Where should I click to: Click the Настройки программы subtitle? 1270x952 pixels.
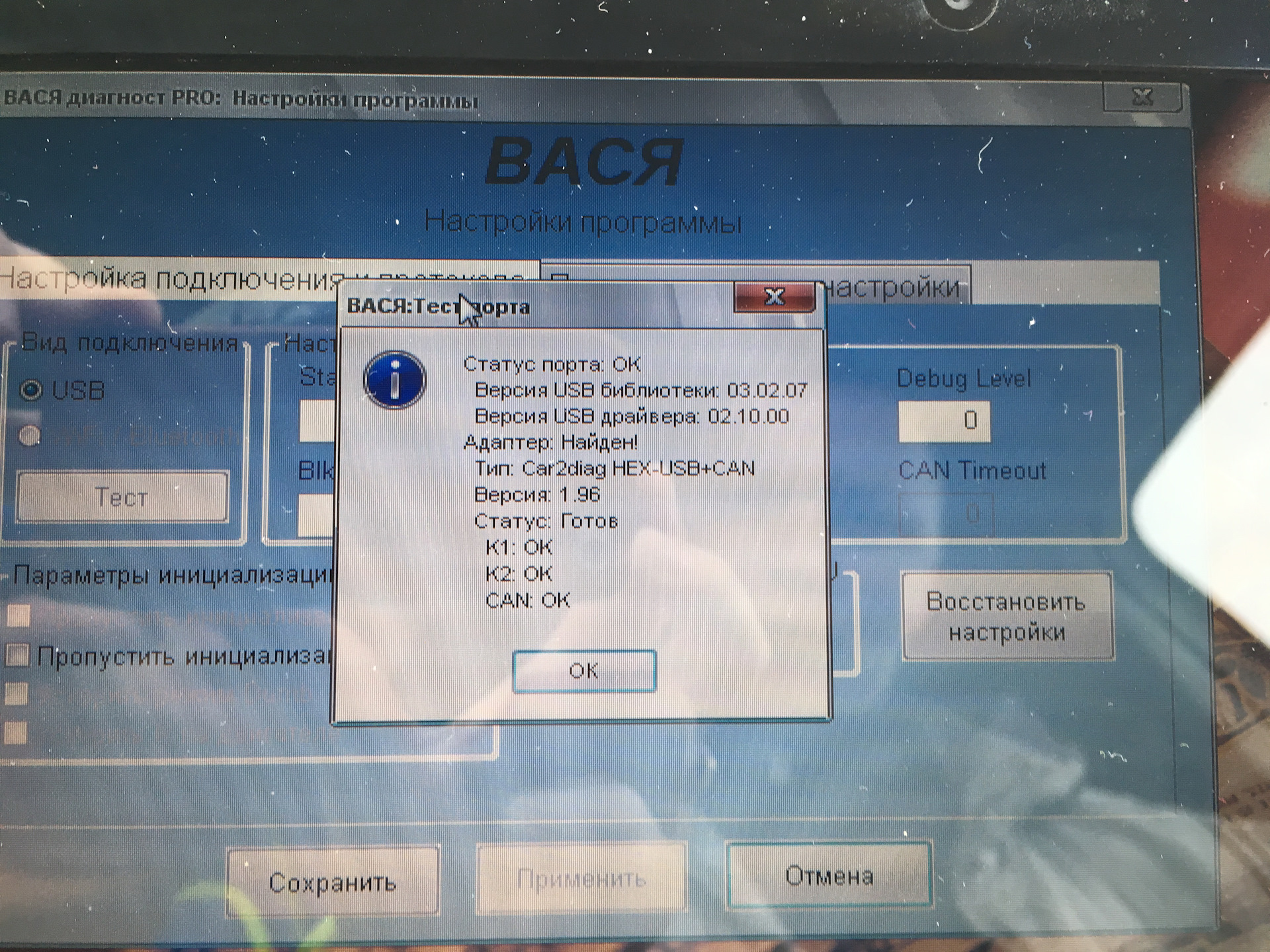[x=582, y=222]
